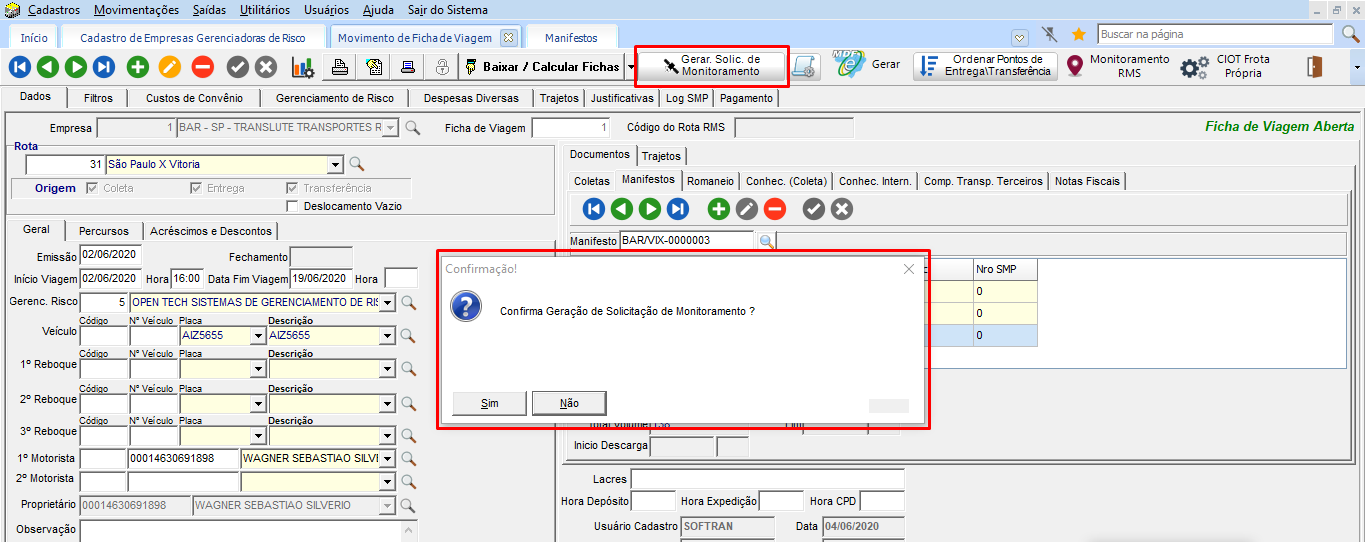Viewport: 1365px width, 542px height.
Task: Switch to the Gerenciamento de Risco tab
Action: coord(335,98)
